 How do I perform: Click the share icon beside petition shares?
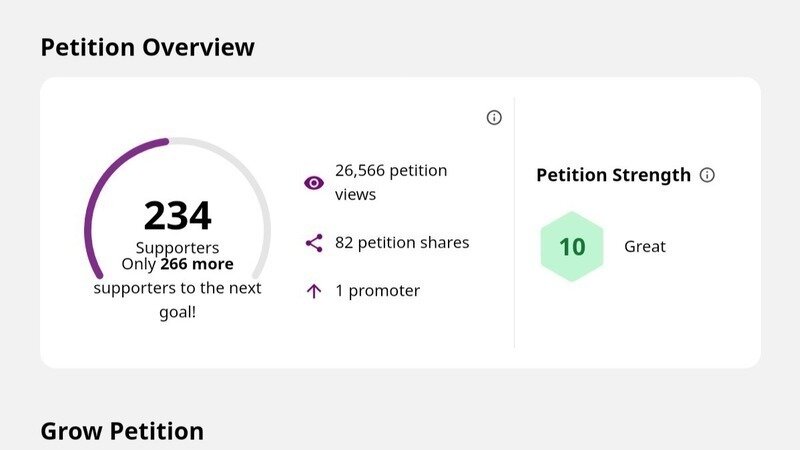tap(314, 243)
